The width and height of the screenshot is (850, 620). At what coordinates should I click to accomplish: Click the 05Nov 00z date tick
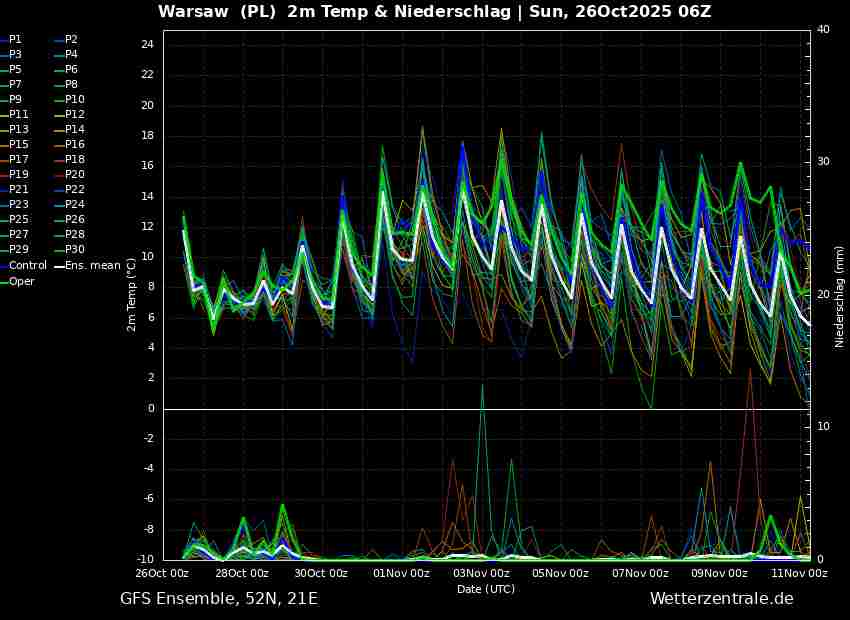click(561, 573)
